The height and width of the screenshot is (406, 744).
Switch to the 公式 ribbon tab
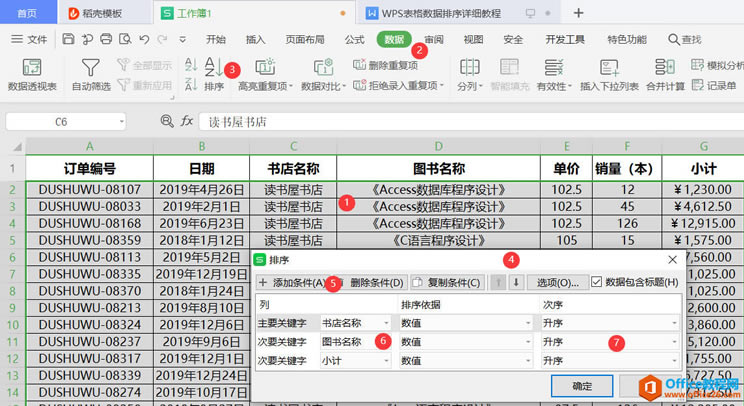click(x=354, y=39)
